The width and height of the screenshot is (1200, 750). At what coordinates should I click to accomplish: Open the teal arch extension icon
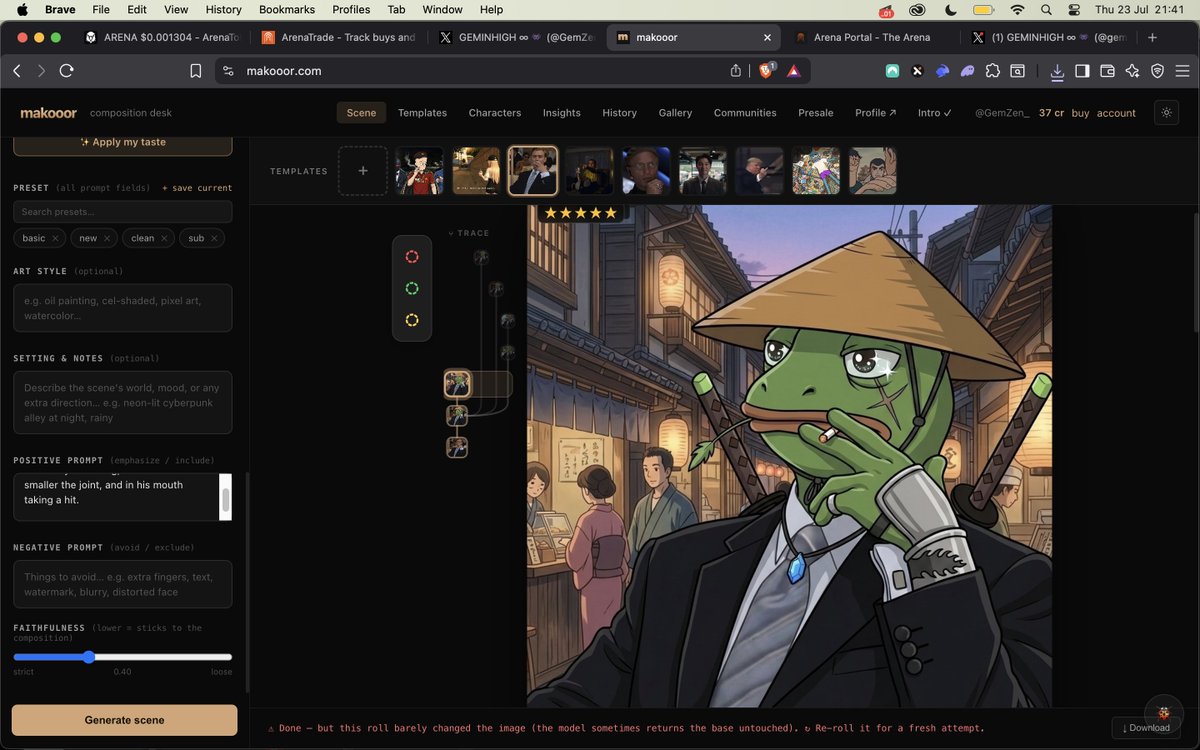point(892,71)
